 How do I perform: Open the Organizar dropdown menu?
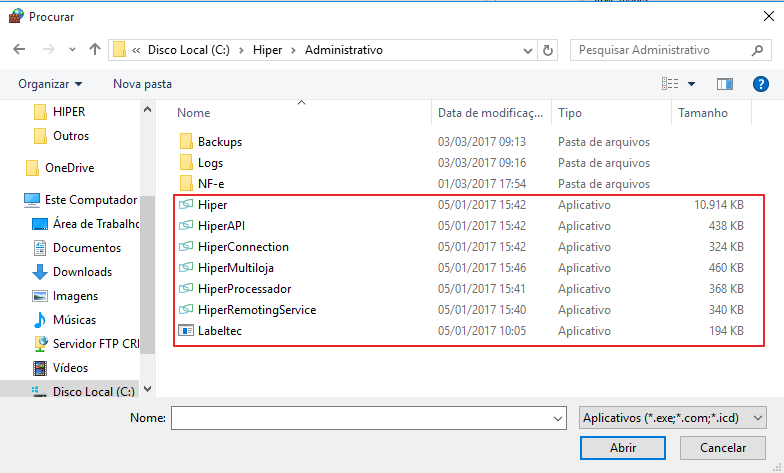point(50,84)
